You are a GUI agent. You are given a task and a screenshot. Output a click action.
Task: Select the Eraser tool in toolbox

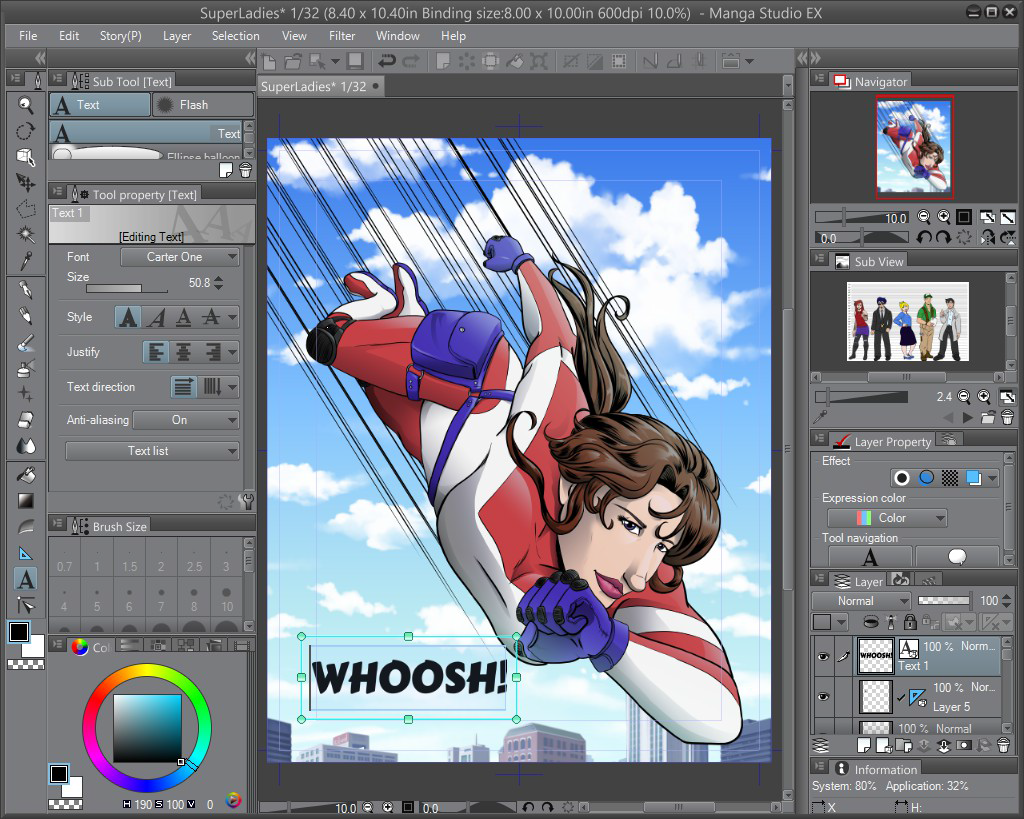click(x=26, y=420)
